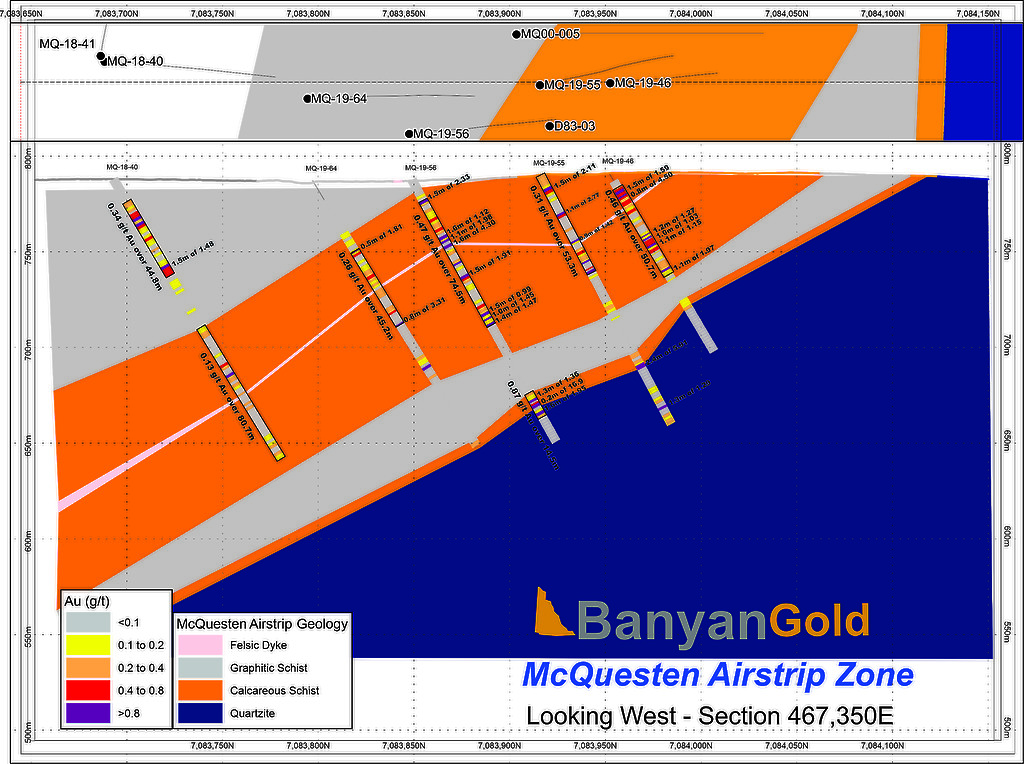Viewport: 1024px width, 764px height.
Task: Click the yellow 0.1 to 0.2 swatch
Action: [88, 645]
